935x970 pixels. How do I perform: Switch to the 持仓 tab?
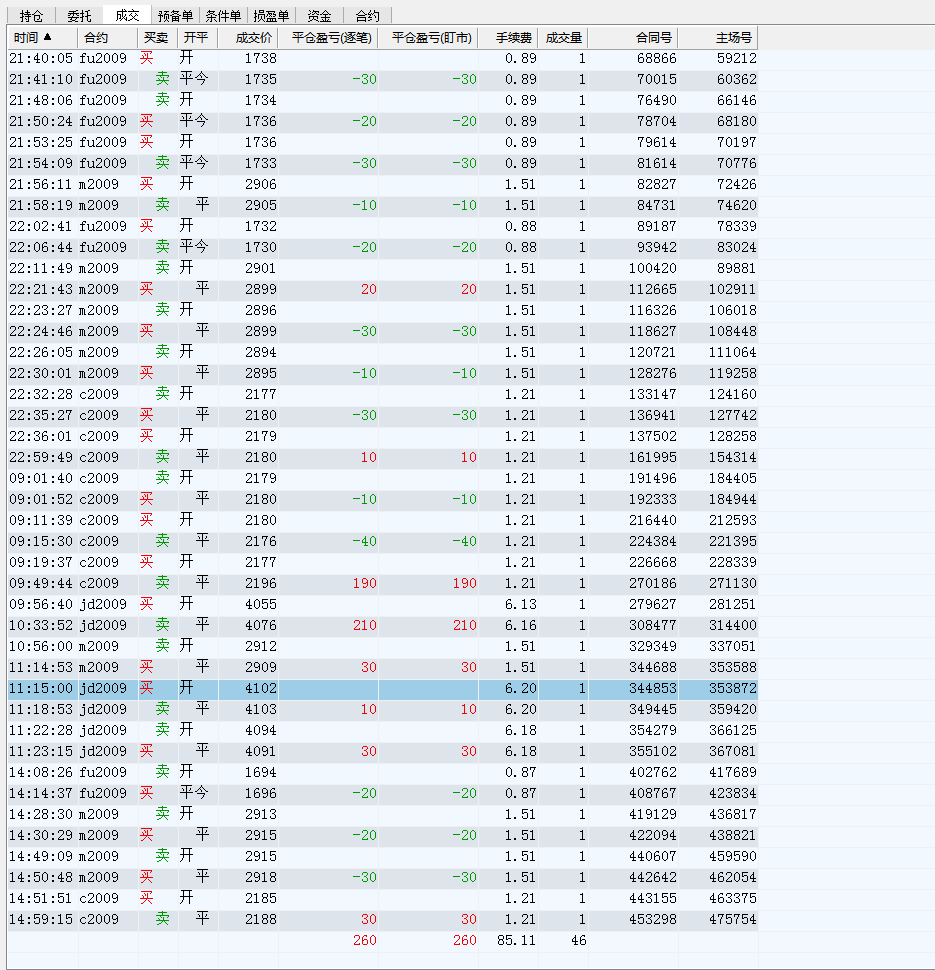coord(31,16)
